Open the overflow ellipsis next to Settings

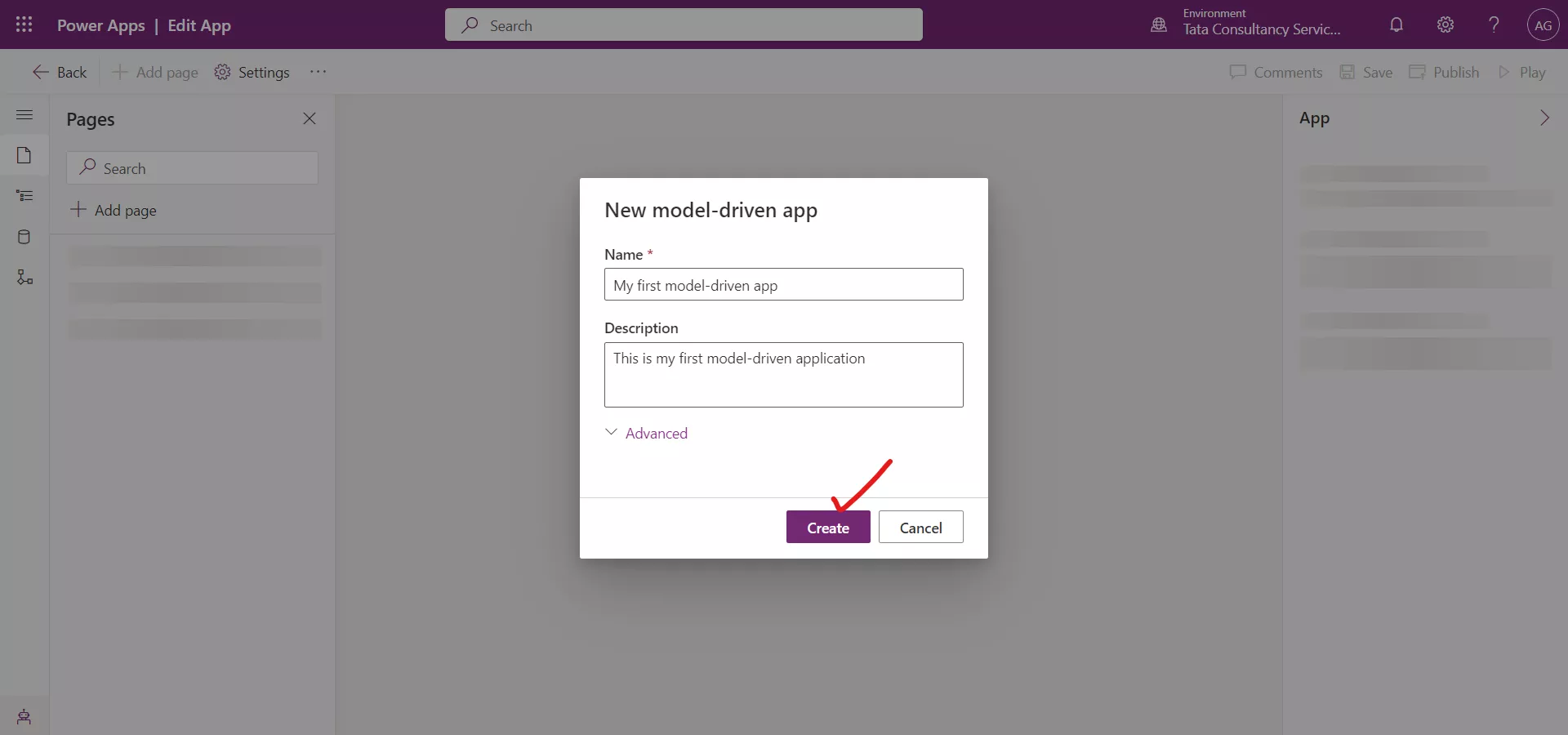pyautogui.click(x=318, y=72)
